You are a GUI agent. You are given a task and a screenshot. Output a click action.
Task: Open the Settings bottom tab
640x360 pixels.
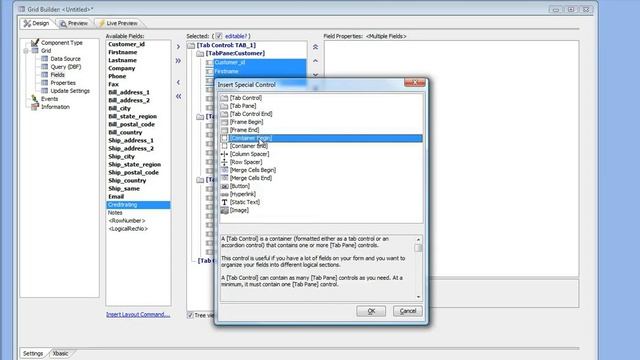pos(33,353)
